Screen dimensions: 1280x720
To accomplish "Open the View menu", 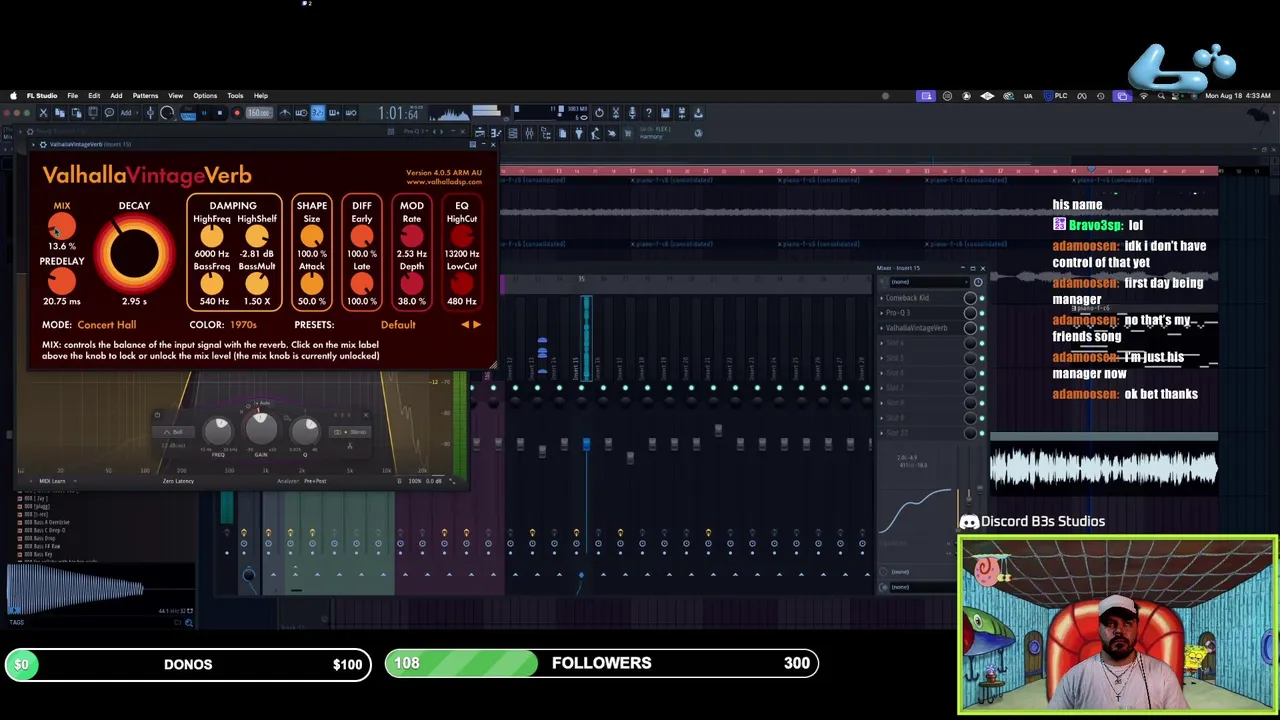I will 175,96.
